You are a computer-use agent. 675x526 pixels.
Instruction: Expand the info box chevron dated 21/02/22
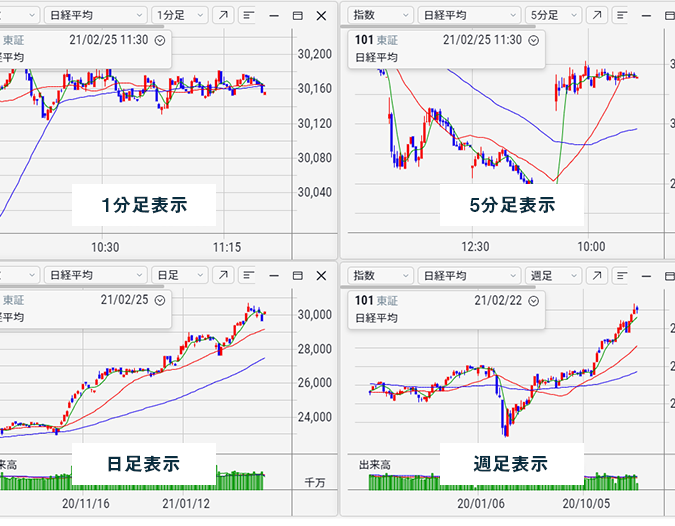pos(533,299)
